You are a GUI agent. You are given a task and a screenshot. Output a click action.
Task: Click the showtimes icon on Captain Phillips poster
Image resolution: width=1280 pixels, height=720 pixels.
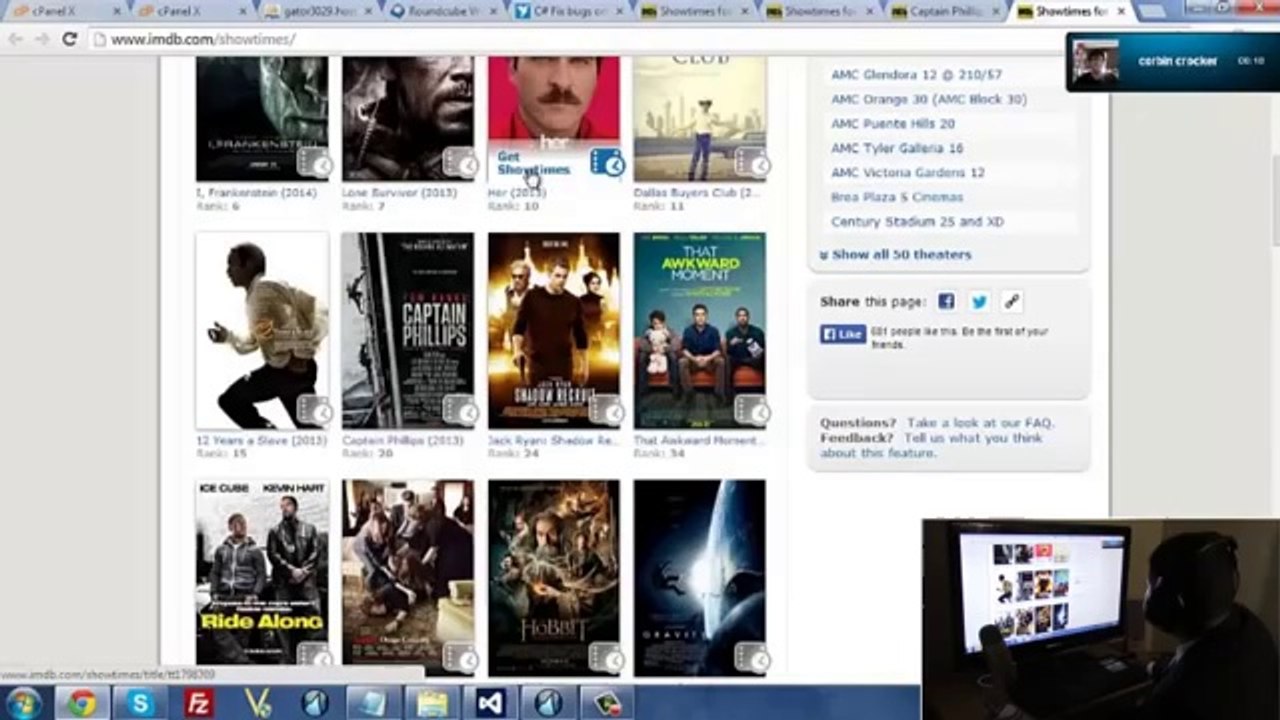coord(460,411)
